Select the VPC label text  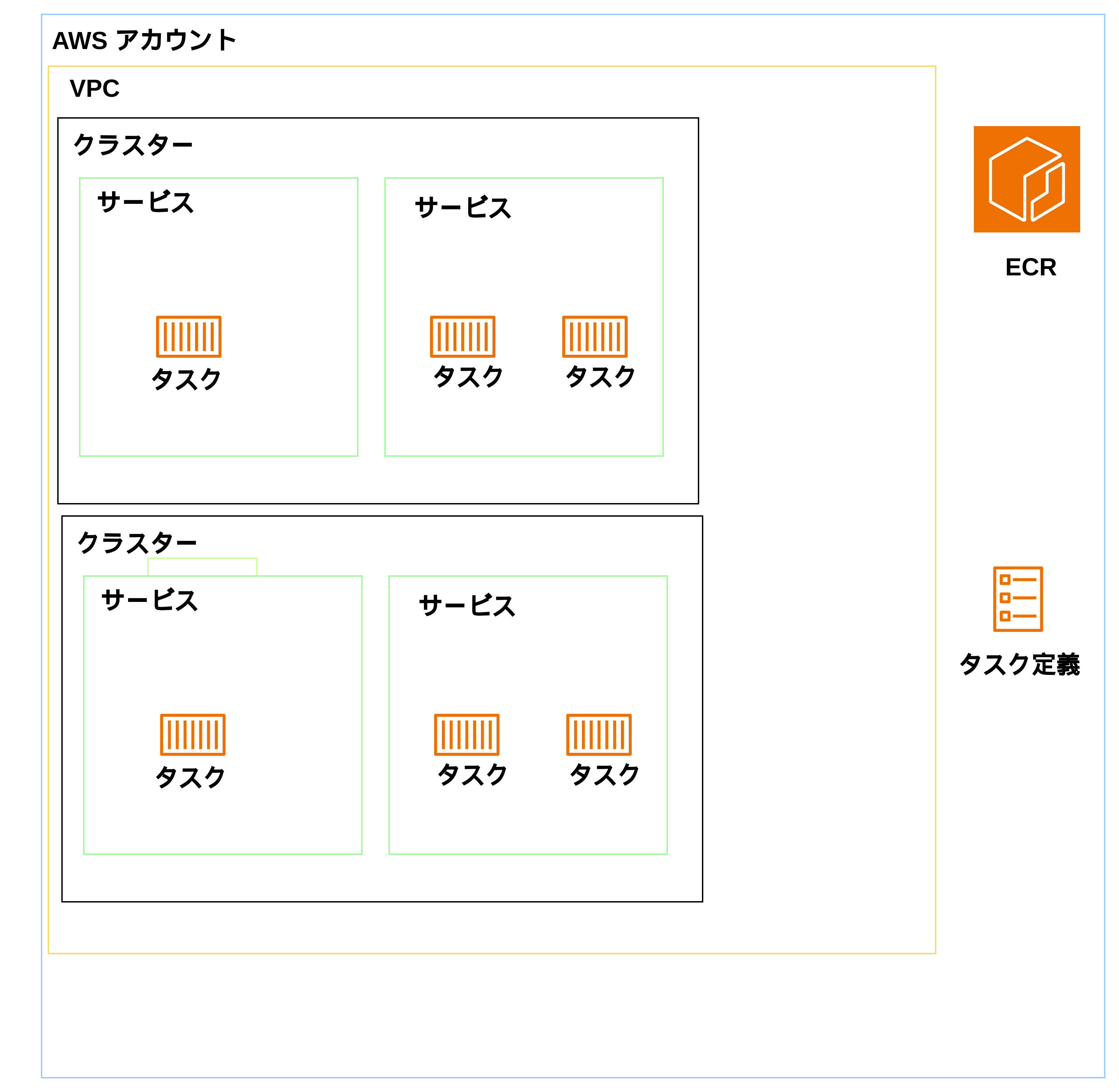[x=95, y=88]
